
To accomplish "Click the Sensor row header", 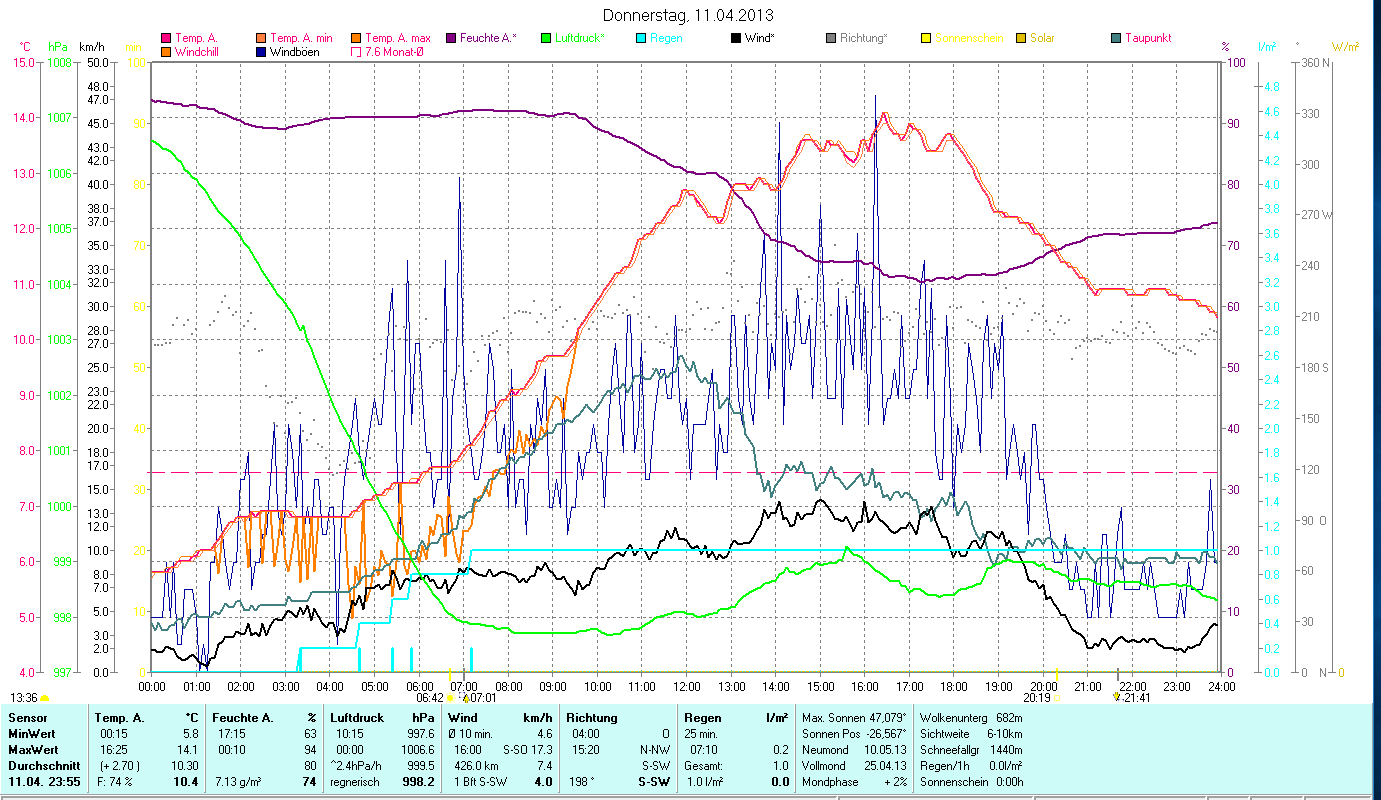I will pos(27,718).
